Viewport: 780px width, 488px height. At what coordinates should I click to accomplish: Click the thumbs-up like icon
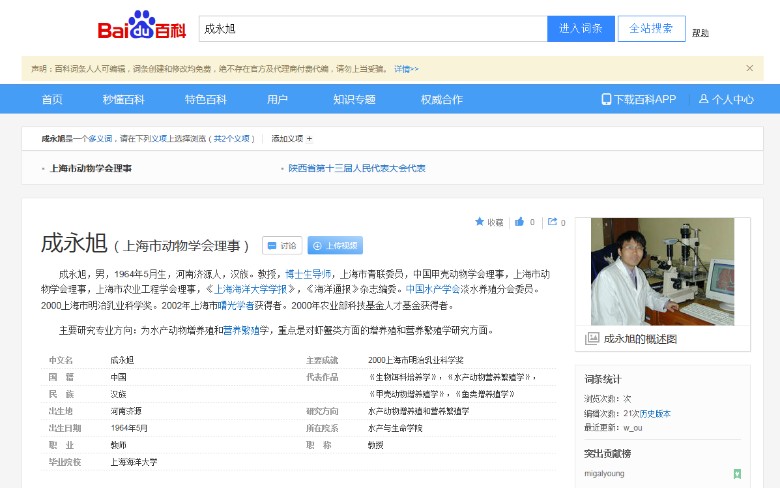pos(519,222)
